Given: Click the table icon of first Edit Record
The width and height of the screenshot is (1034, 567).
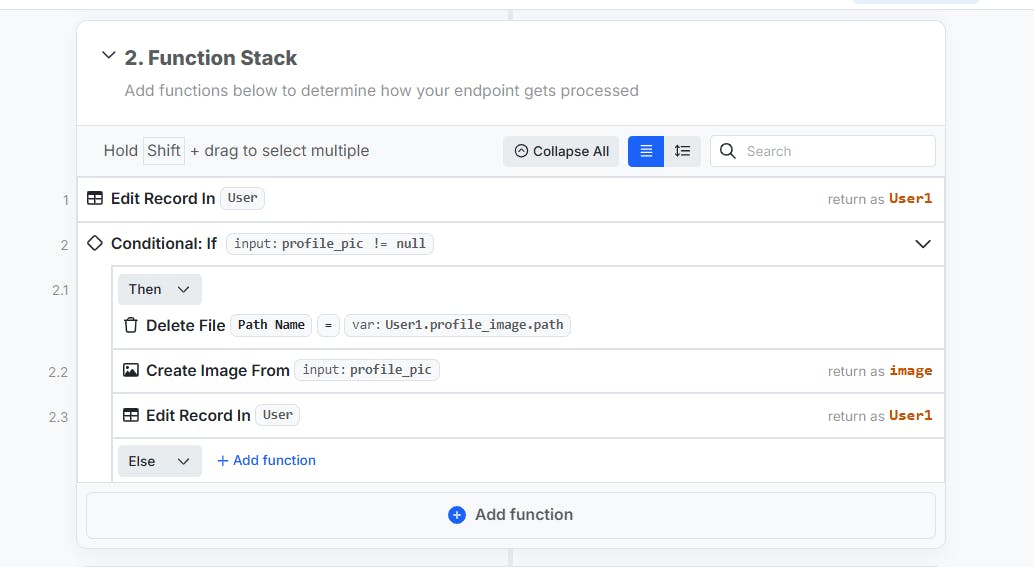Looking at the screenshot, I should 95,198.
